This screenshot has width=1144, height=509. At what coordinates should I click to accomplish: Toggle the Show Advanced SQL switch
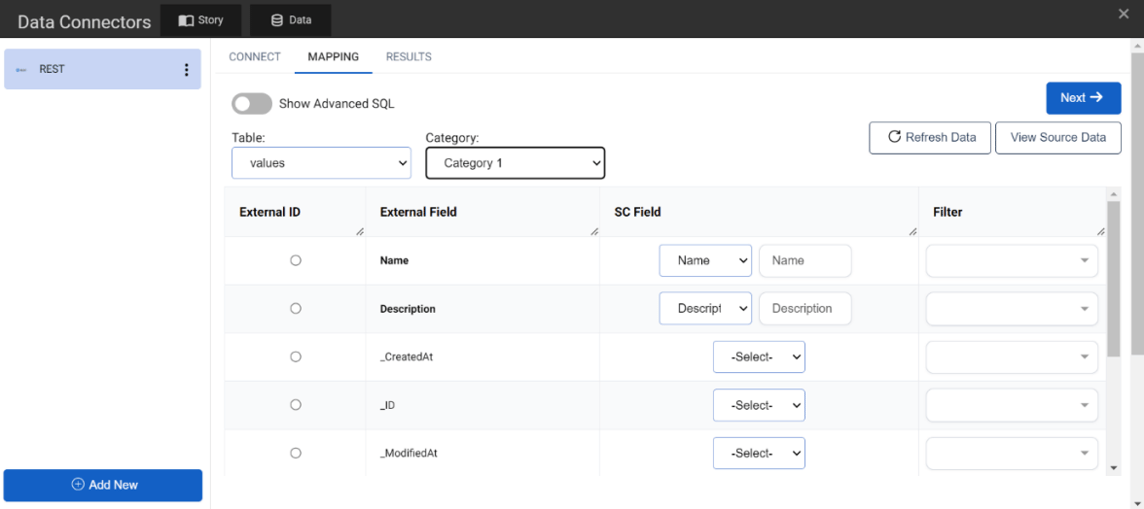click(252, 104)
